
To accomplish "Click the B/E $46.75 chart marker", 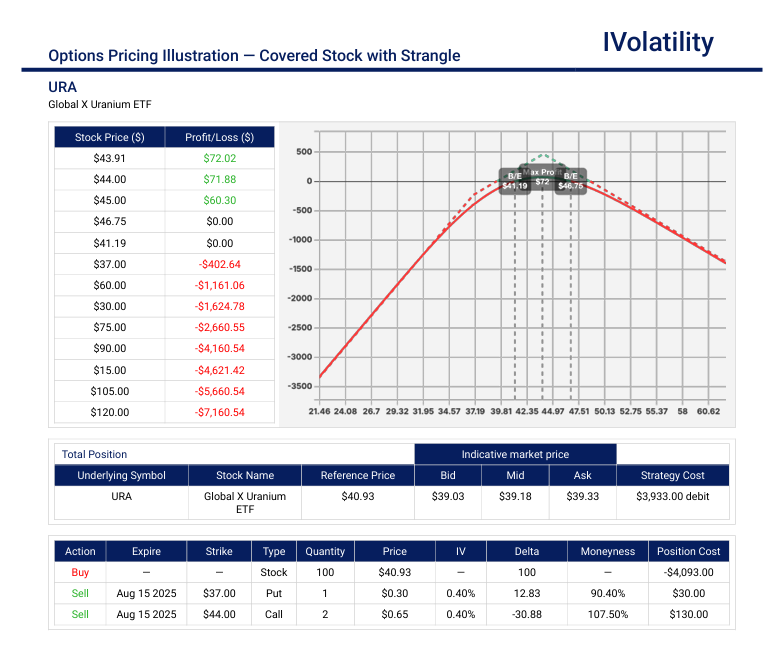I will (570, 181).
